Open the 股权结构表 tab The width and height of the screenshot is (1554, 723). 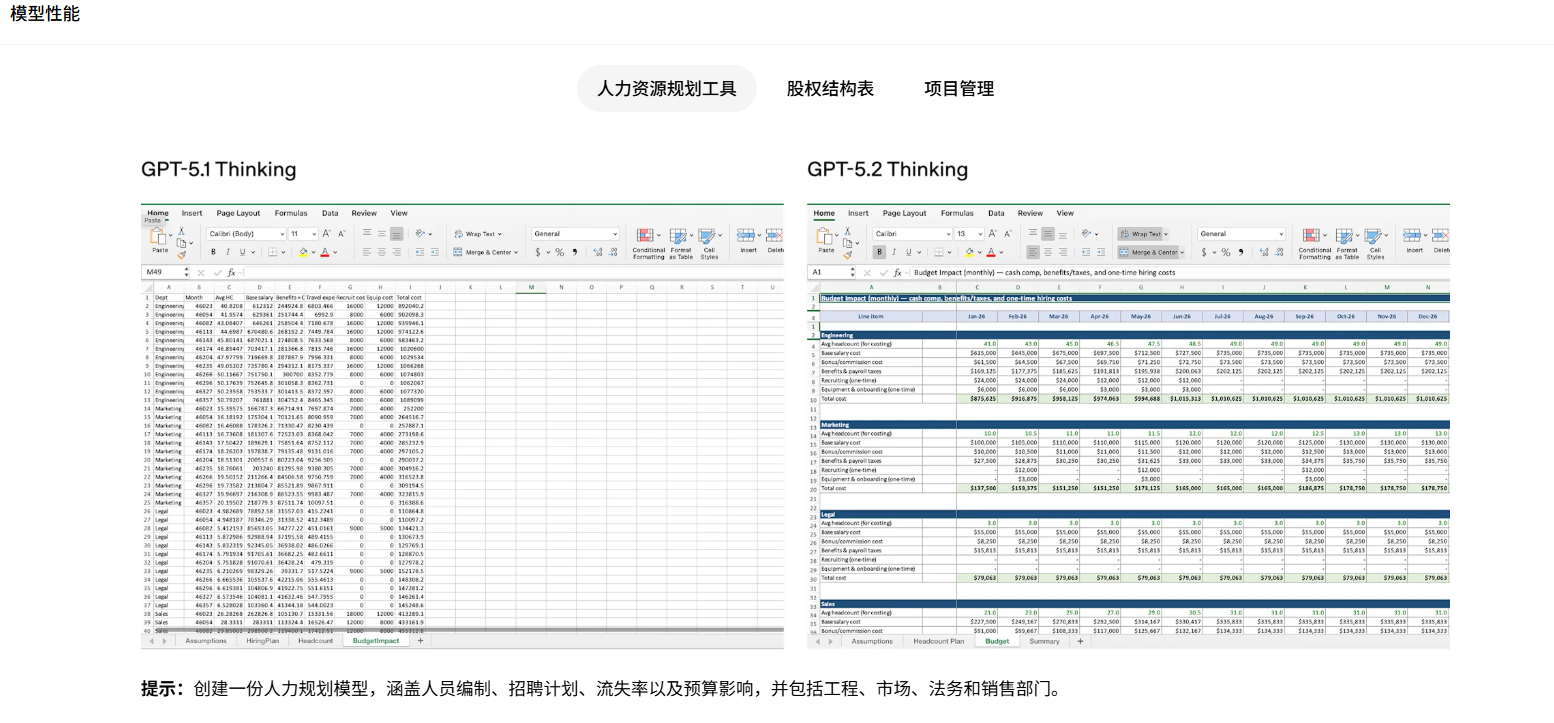click(829, 88)
